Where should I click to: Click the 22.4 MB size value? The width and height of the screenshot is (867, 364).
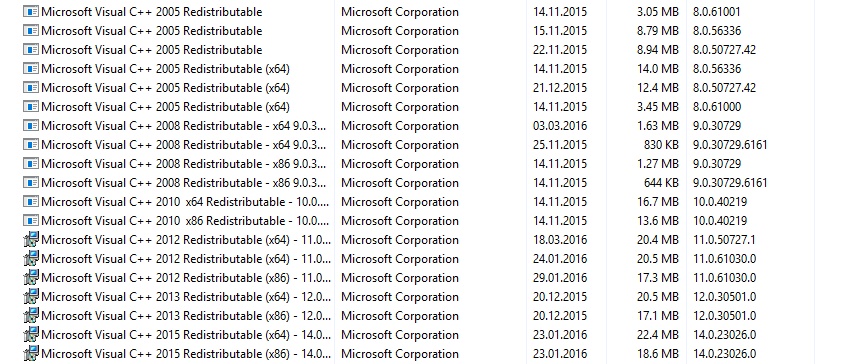click(x=657, y=335)
